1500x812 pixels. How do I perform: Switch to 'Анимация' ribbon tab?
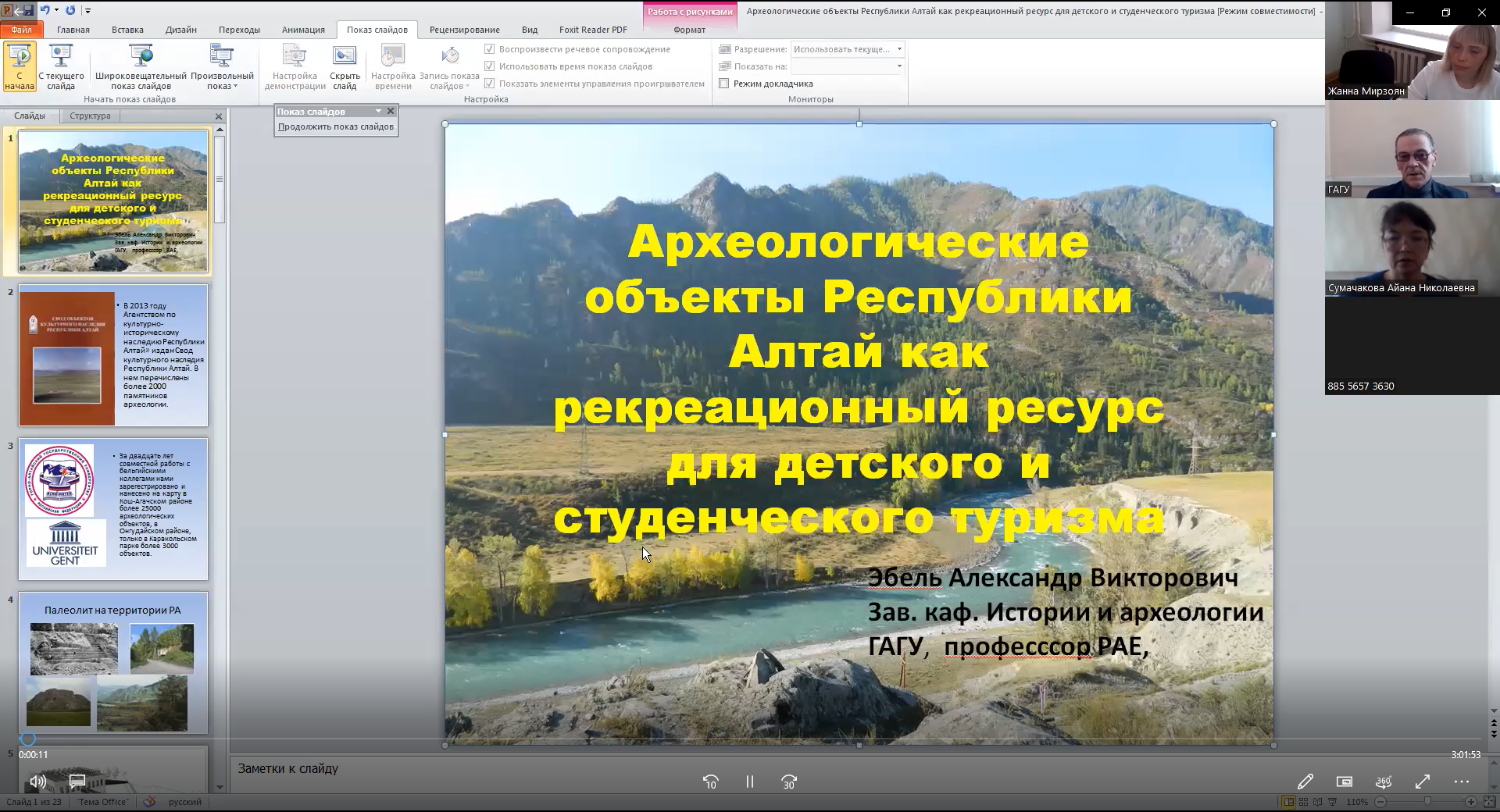[x=303, y=30]
